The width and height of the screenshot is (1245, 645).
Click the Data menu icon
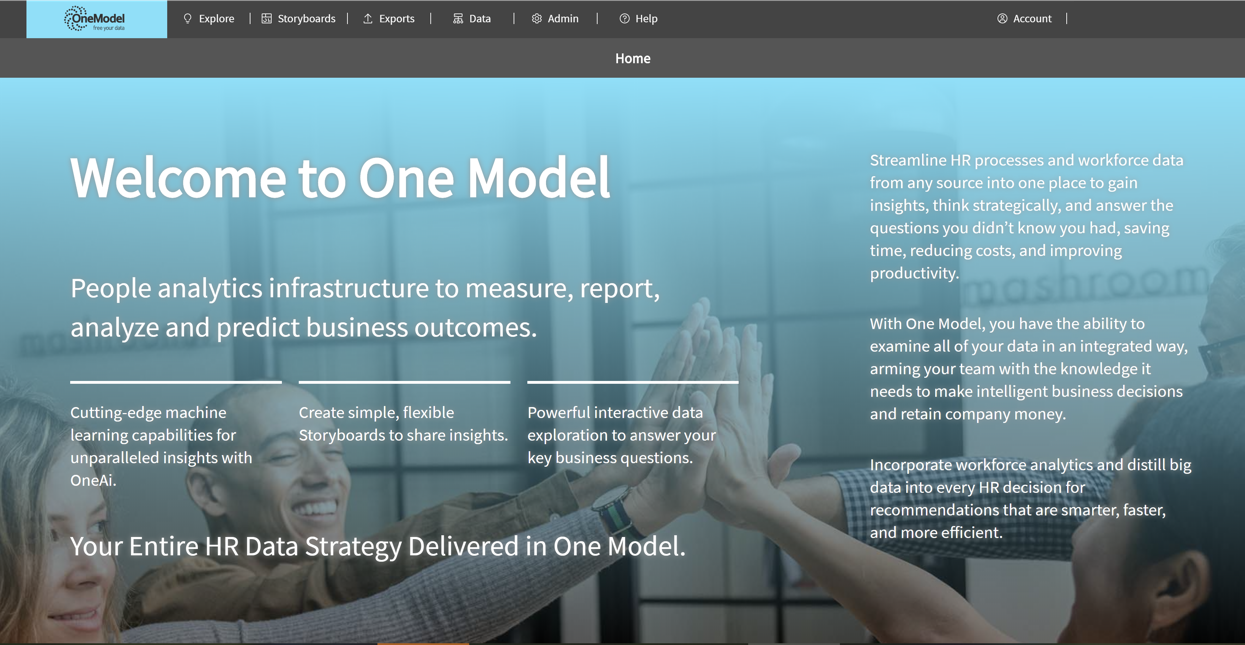pyautogui.click(x=458, y=19)
